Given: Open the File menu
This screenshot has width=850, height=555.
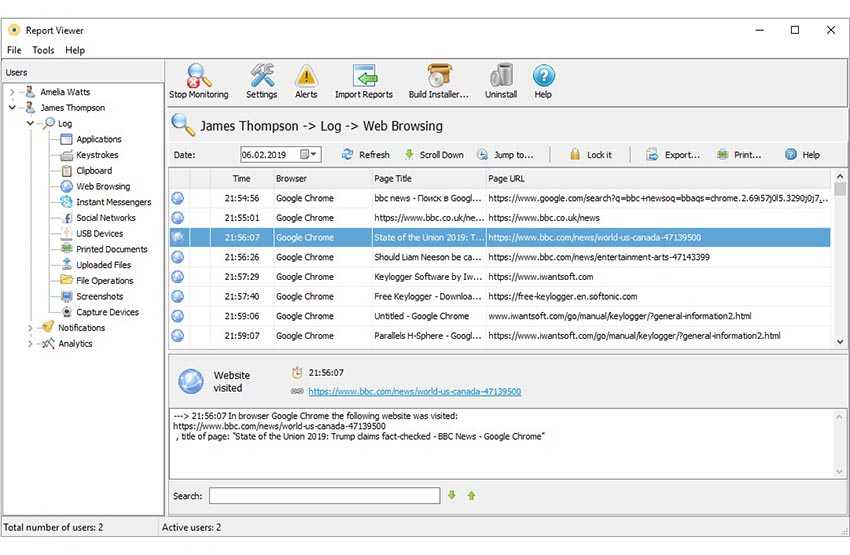Looking at the screenshot, I should coord(14,50).
